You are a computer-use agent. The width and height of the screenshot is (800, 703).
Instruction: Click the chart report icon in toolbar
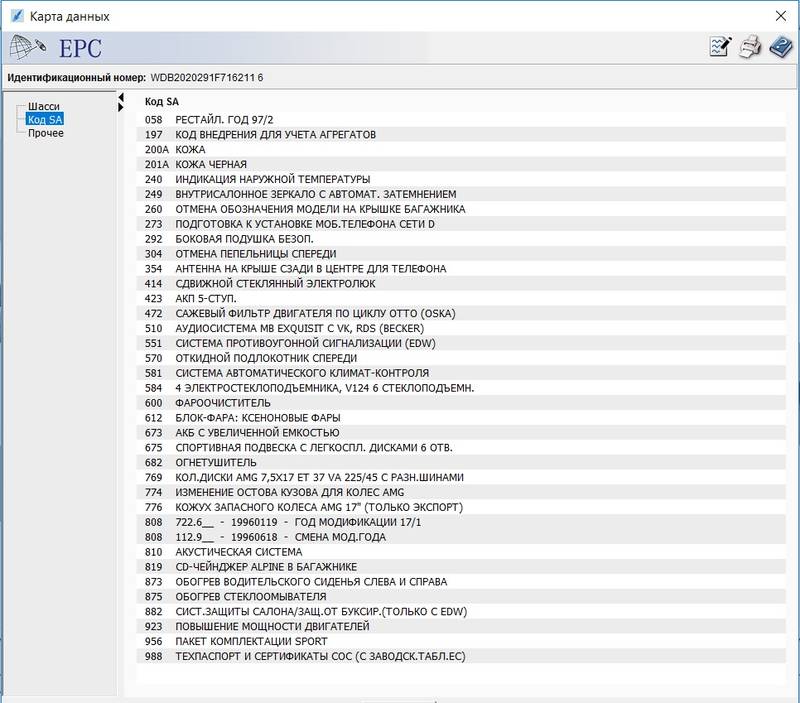pos(720,47)
